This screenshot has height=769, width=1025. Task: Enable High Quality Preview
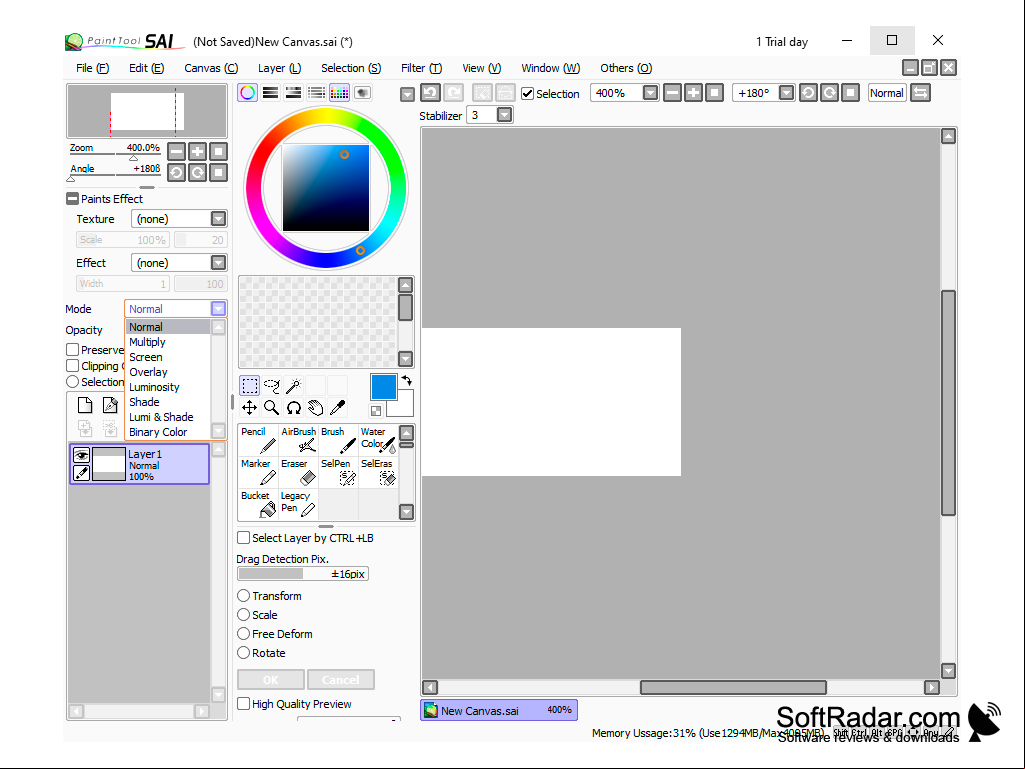tap(243, 704)
